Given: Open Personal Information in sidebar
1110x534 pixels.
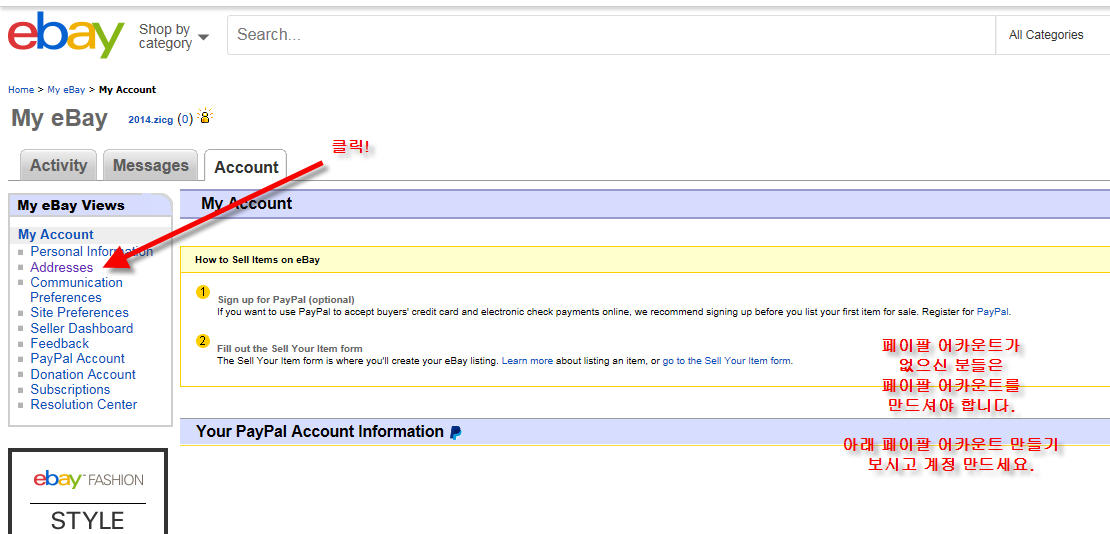Looking at the screenshot, I should tap(91, 251).
